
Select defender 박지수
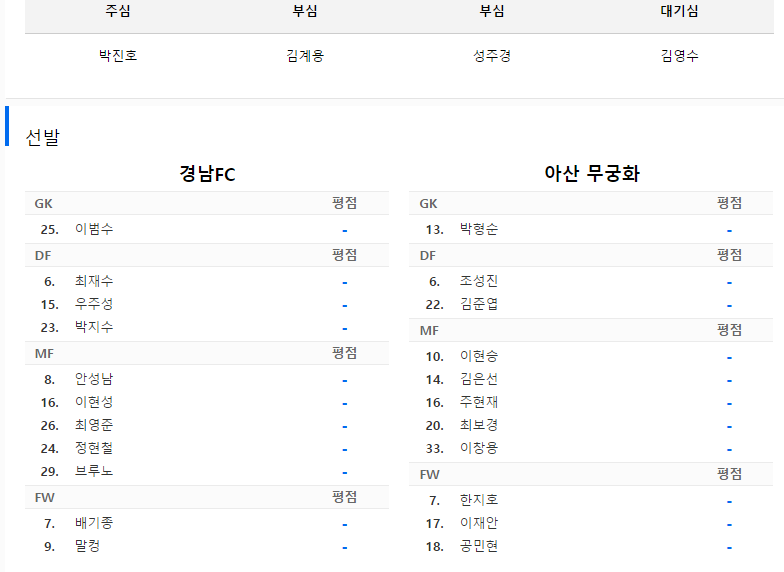[x=94, y=327]
